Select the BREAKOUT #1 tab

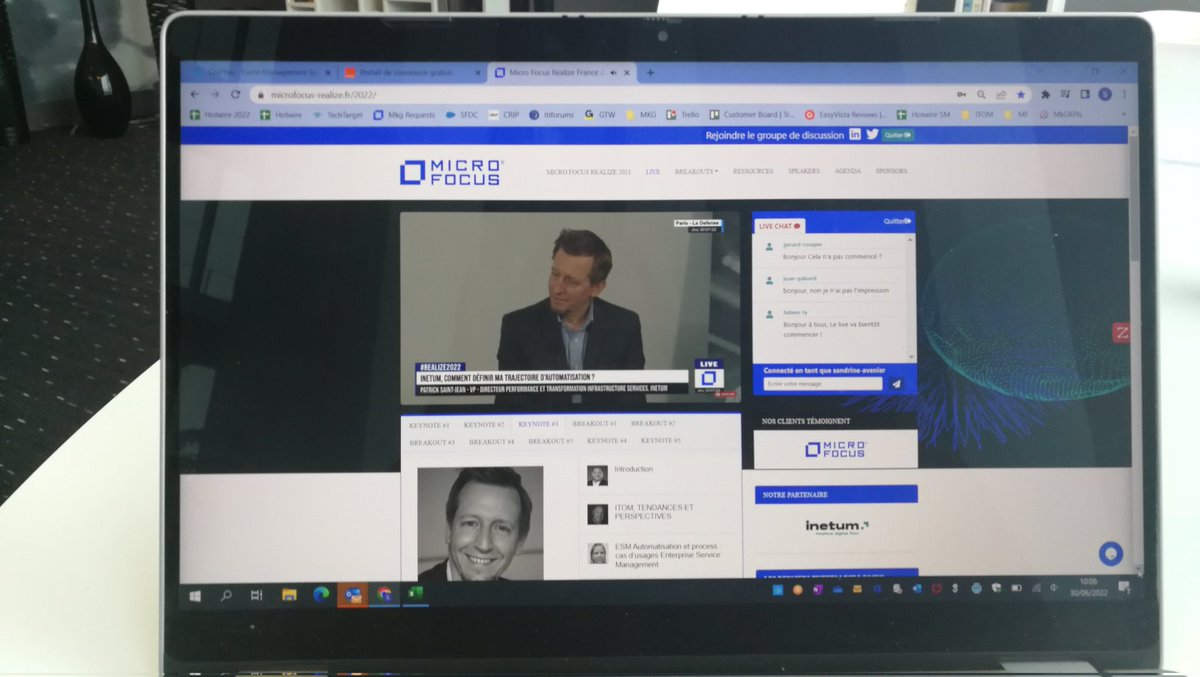tap(594, 424)
